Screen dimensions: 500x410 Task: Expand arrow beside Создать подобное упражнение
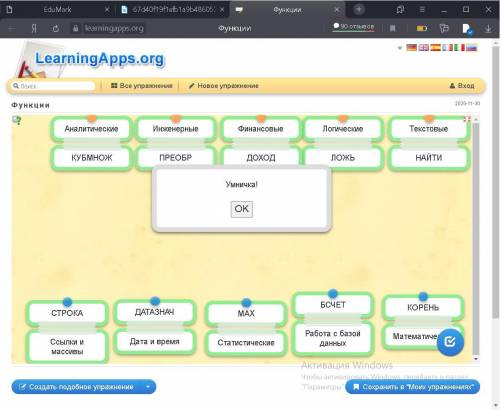coord(148,387)
